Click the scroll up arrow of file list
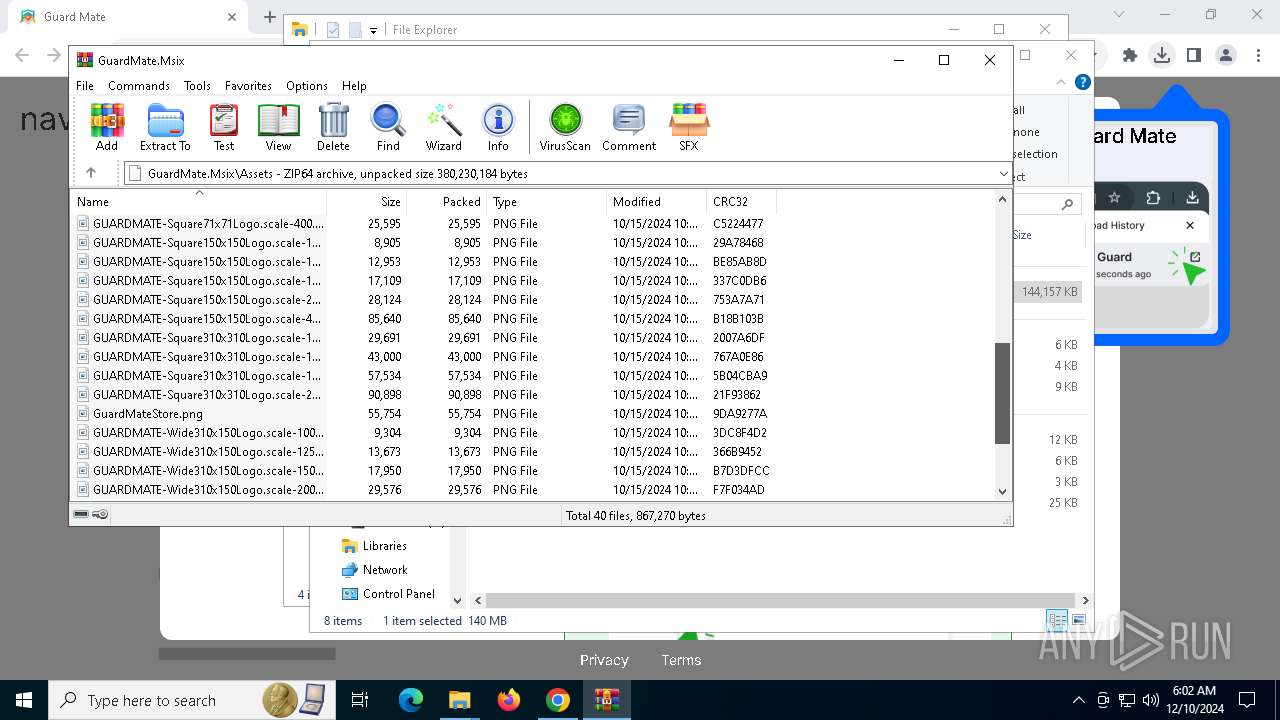Image resolution: width=1280 pixels, height=720 pixels. (x=1002, y=199)
